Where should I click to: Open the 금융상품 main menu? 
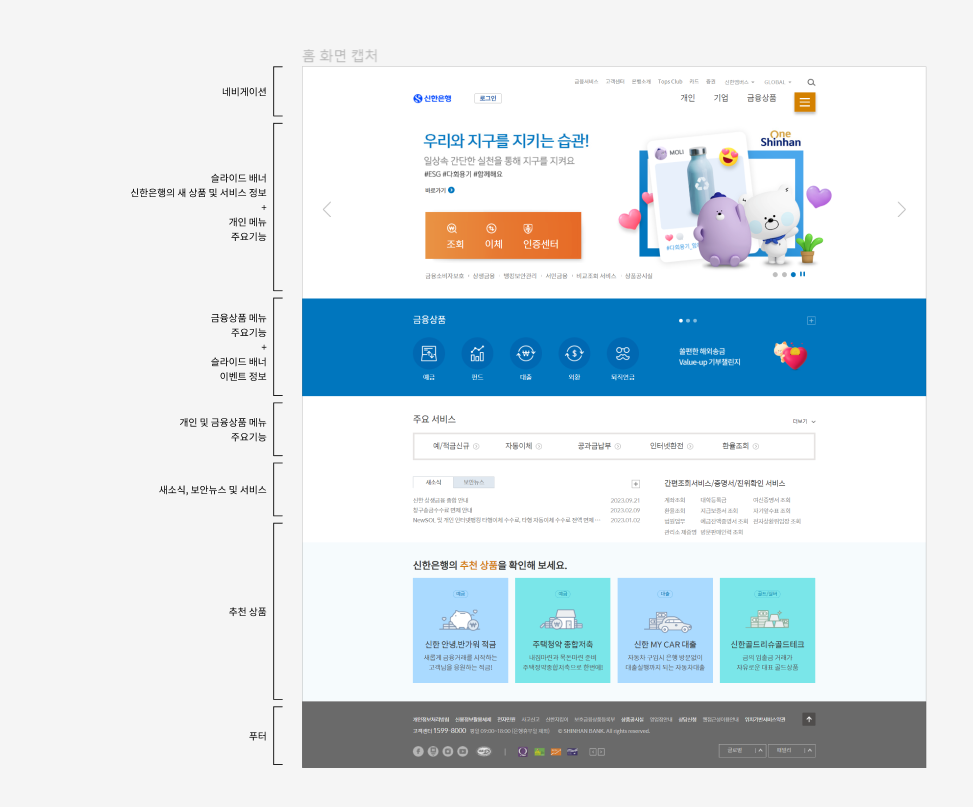(x=761, y=98)
